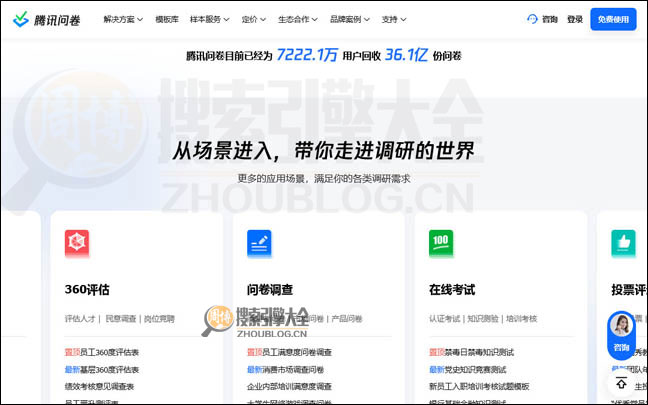Open template 企业内部培训满意度调查

(x=289, y=386)
